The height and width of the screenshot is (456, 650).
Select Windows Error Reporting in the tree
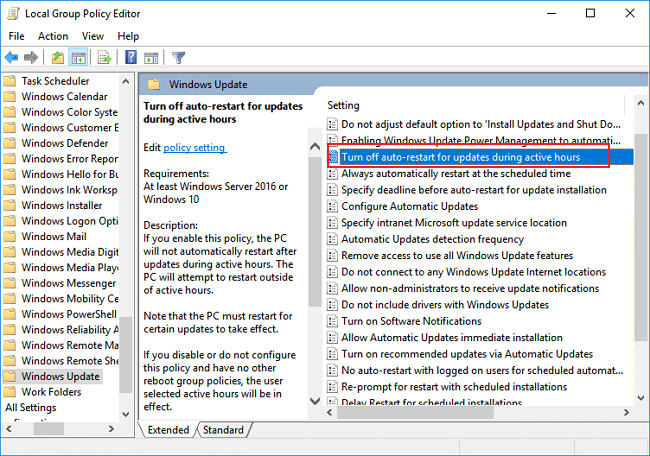tap(70, 159)
